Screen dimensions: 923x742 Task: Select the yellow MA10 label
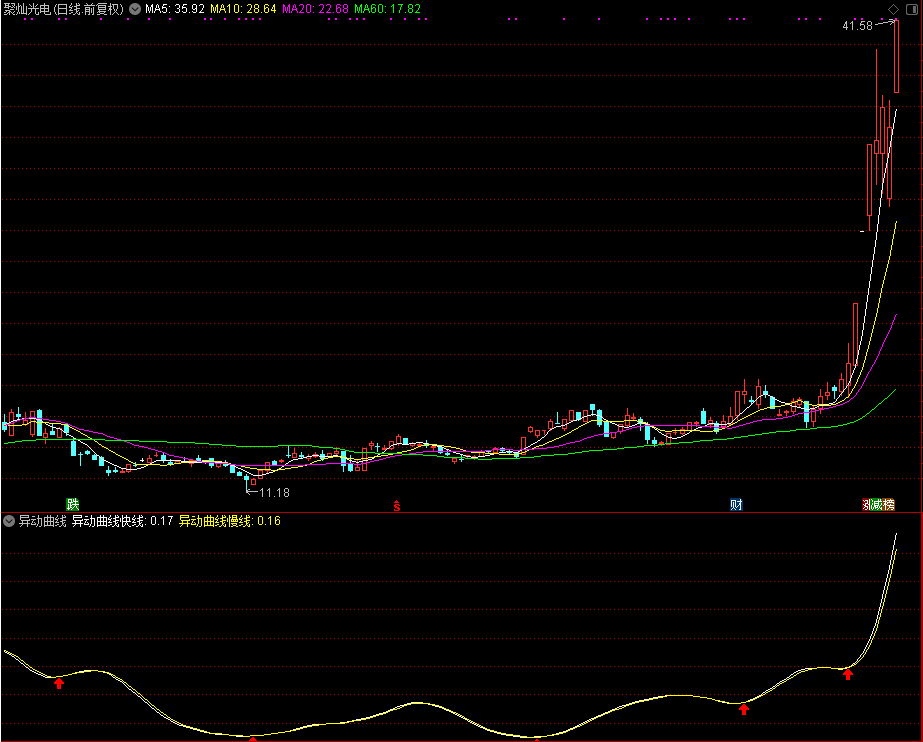pos(243,9)
